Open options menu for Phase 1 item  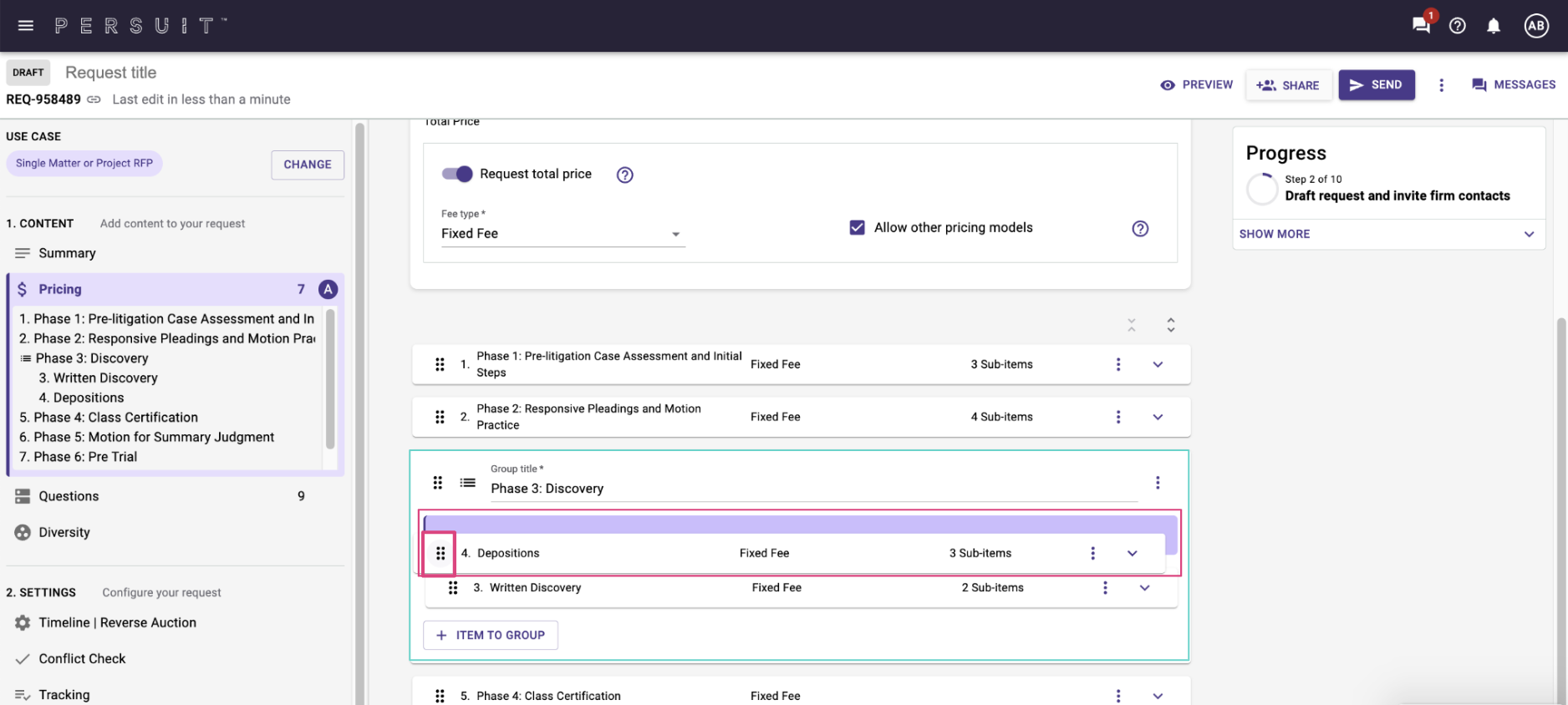pyautogui.click(x=1118, y=364)
